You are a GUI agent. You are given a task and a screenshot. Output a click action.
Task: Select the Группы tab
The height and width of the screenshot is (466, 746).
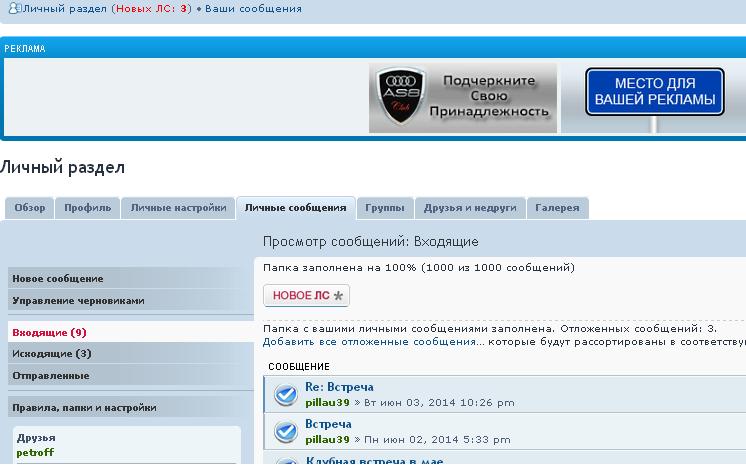click(384, 208)
